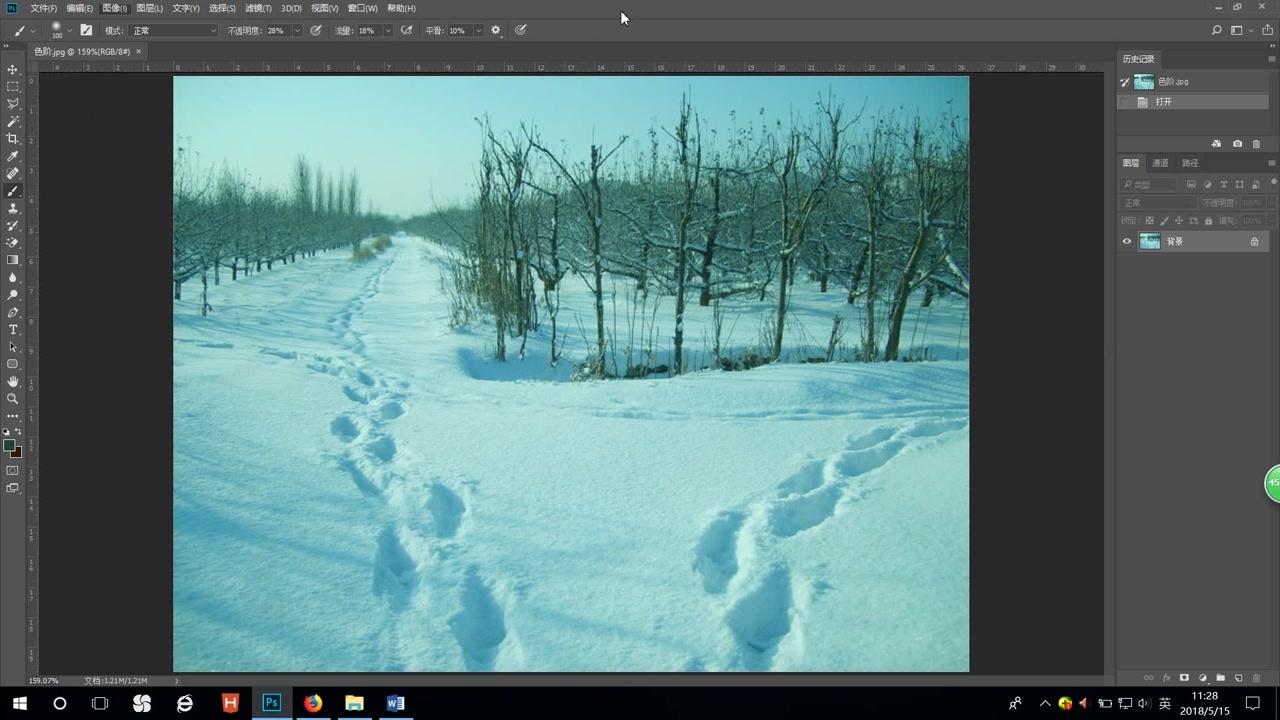Toggle Quick Mask mode

(13, 470)
